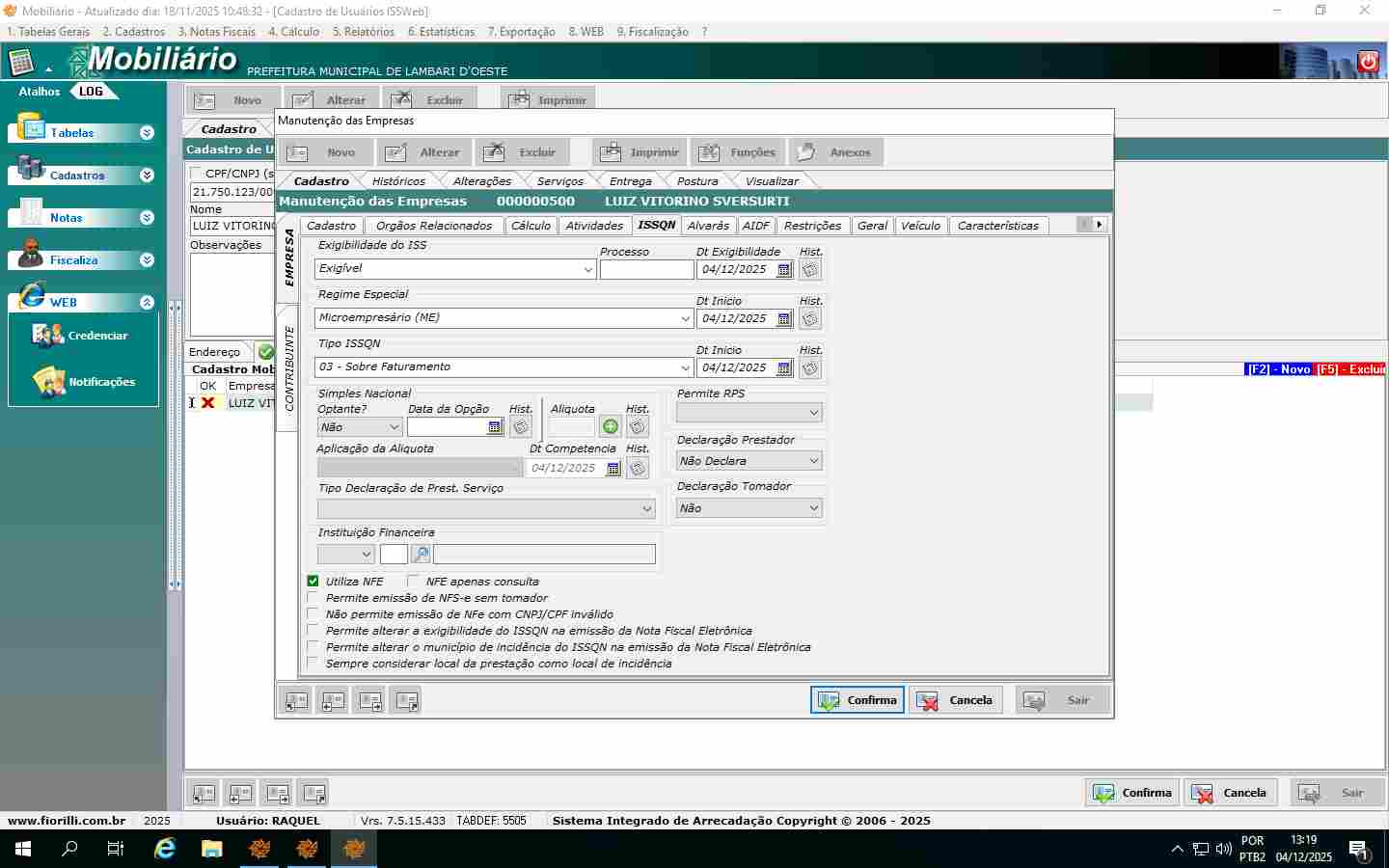Enable NFE apenas consulta checkbox
The height and width of the screenshot is (868, 1389).
pyautogui.click(x=413, y=581)
